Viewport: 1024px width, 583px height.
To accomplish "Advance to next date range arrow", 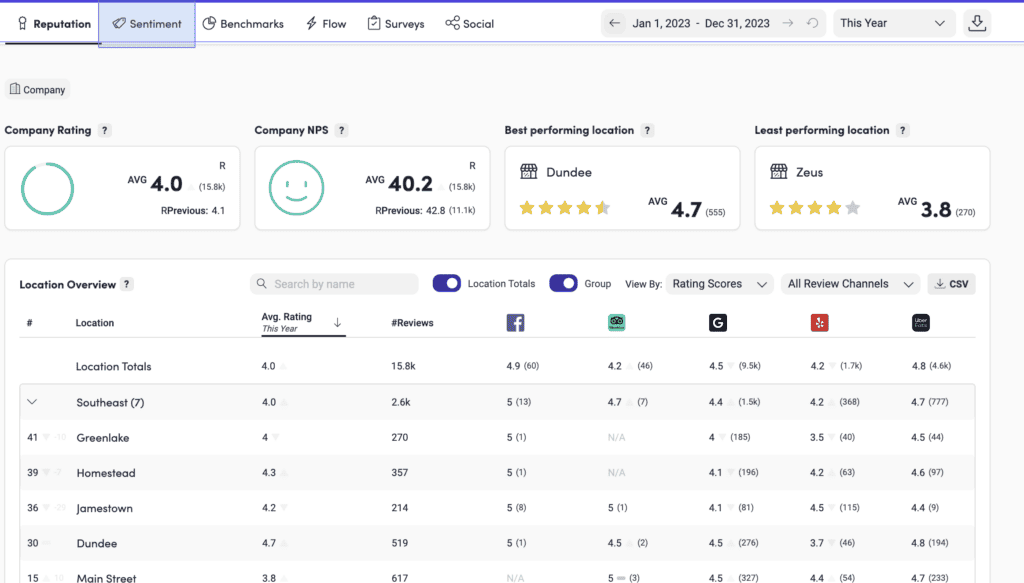I will 788,24.
